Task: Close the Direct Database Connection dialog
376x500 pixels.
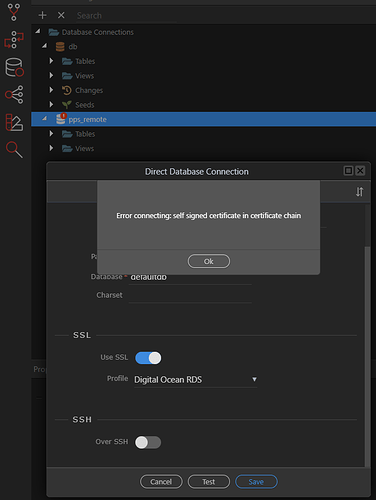Action: [360, 171]
